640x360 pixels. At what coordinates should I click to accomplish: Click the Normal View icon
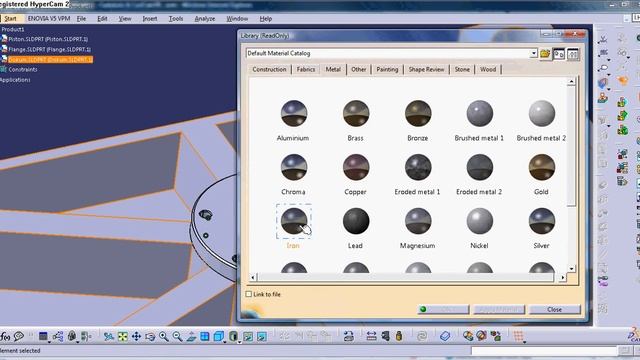coord(191,336)
